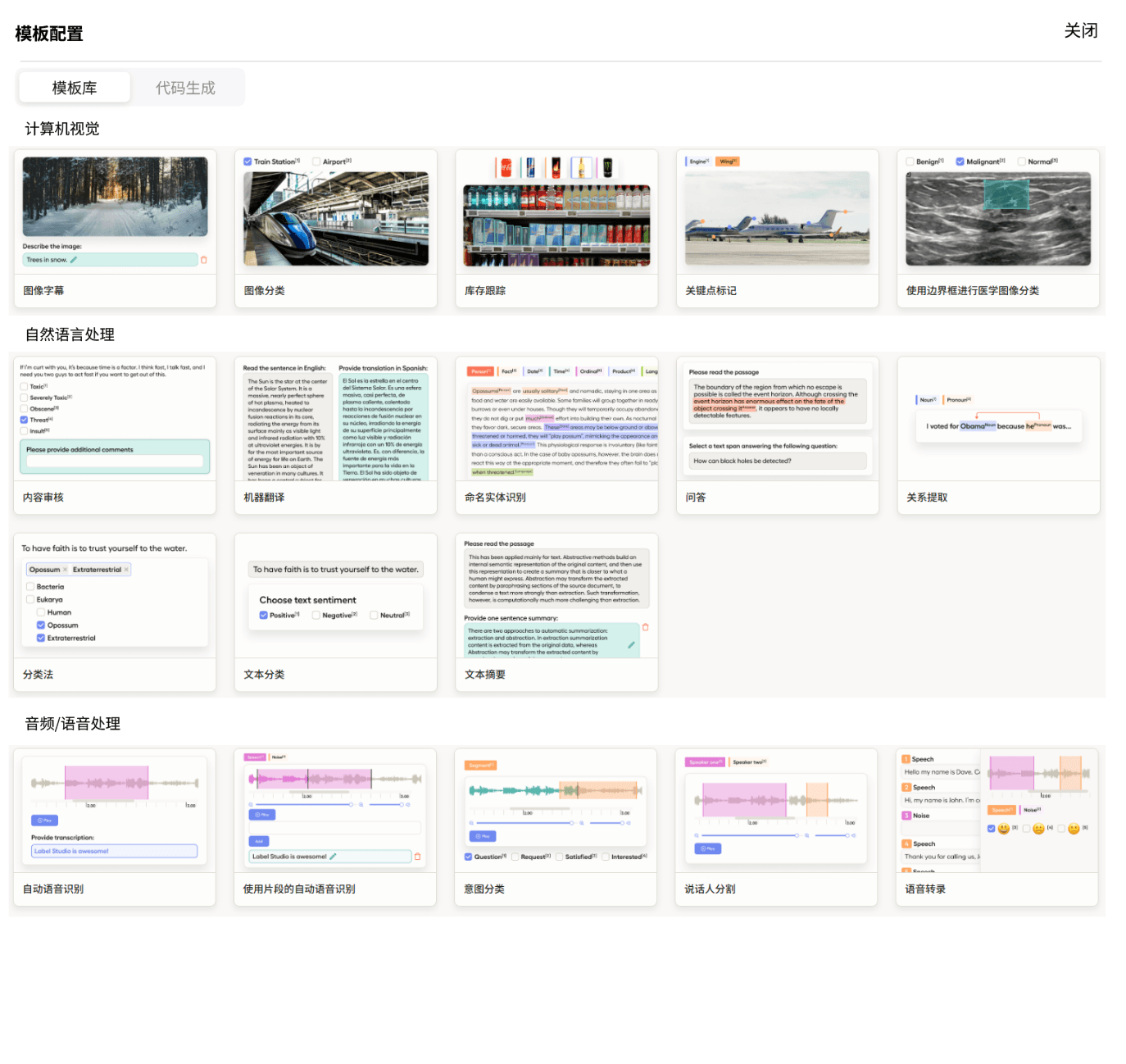Switch to the 模板库 tab

(x=75, y=88)
